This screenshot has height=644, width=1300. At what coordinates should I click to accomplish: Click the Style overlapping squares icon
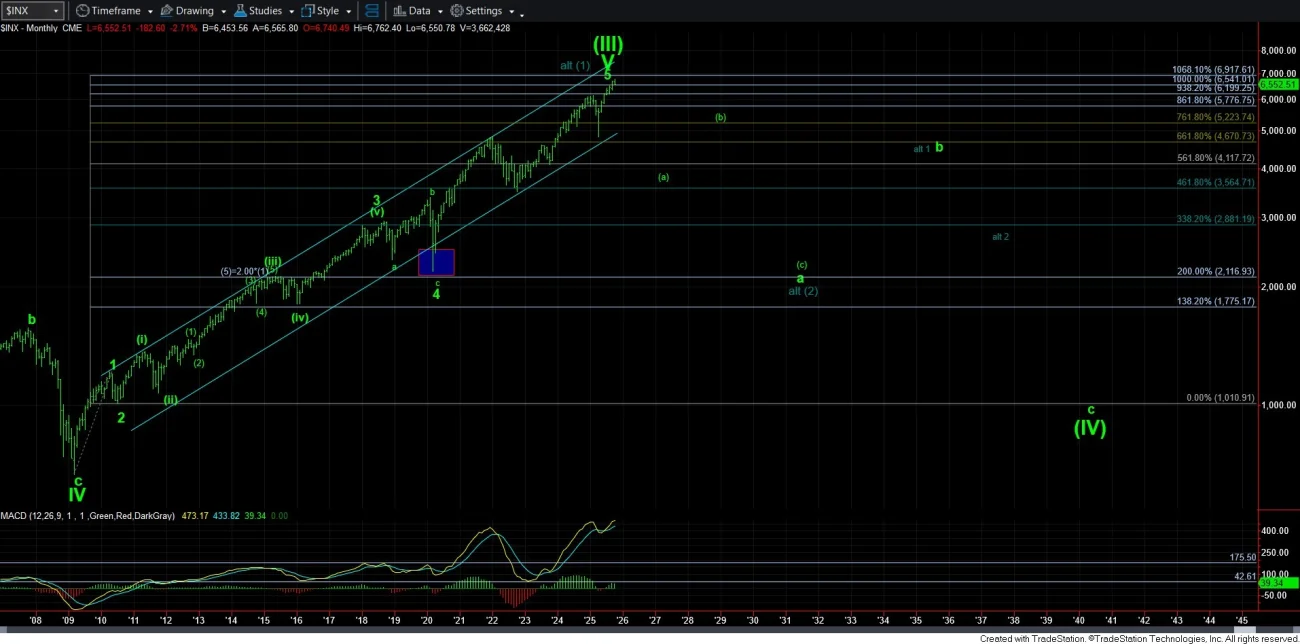308,11
